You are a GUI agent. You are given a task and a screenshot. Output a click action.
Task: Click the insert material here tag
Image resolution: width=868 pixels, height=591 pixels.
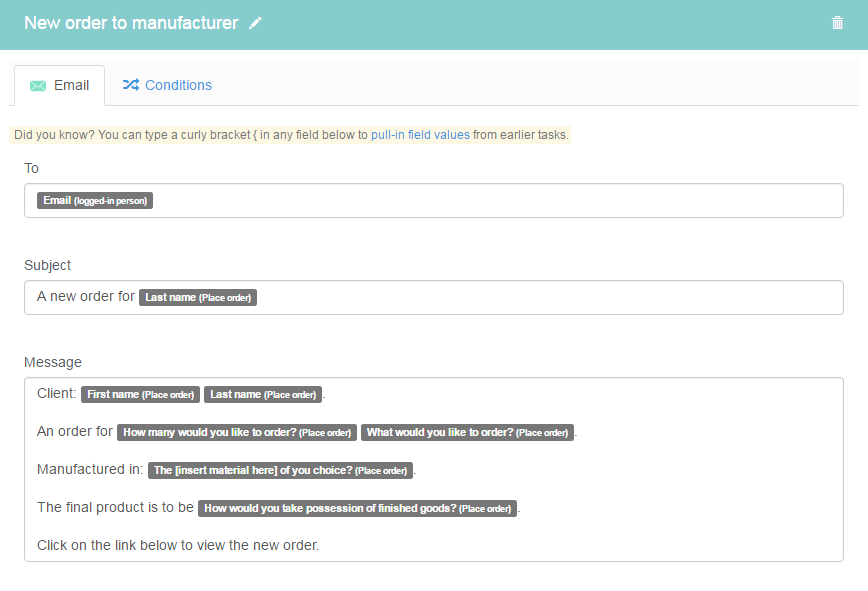pyautogui.click(x=280, y=470)
